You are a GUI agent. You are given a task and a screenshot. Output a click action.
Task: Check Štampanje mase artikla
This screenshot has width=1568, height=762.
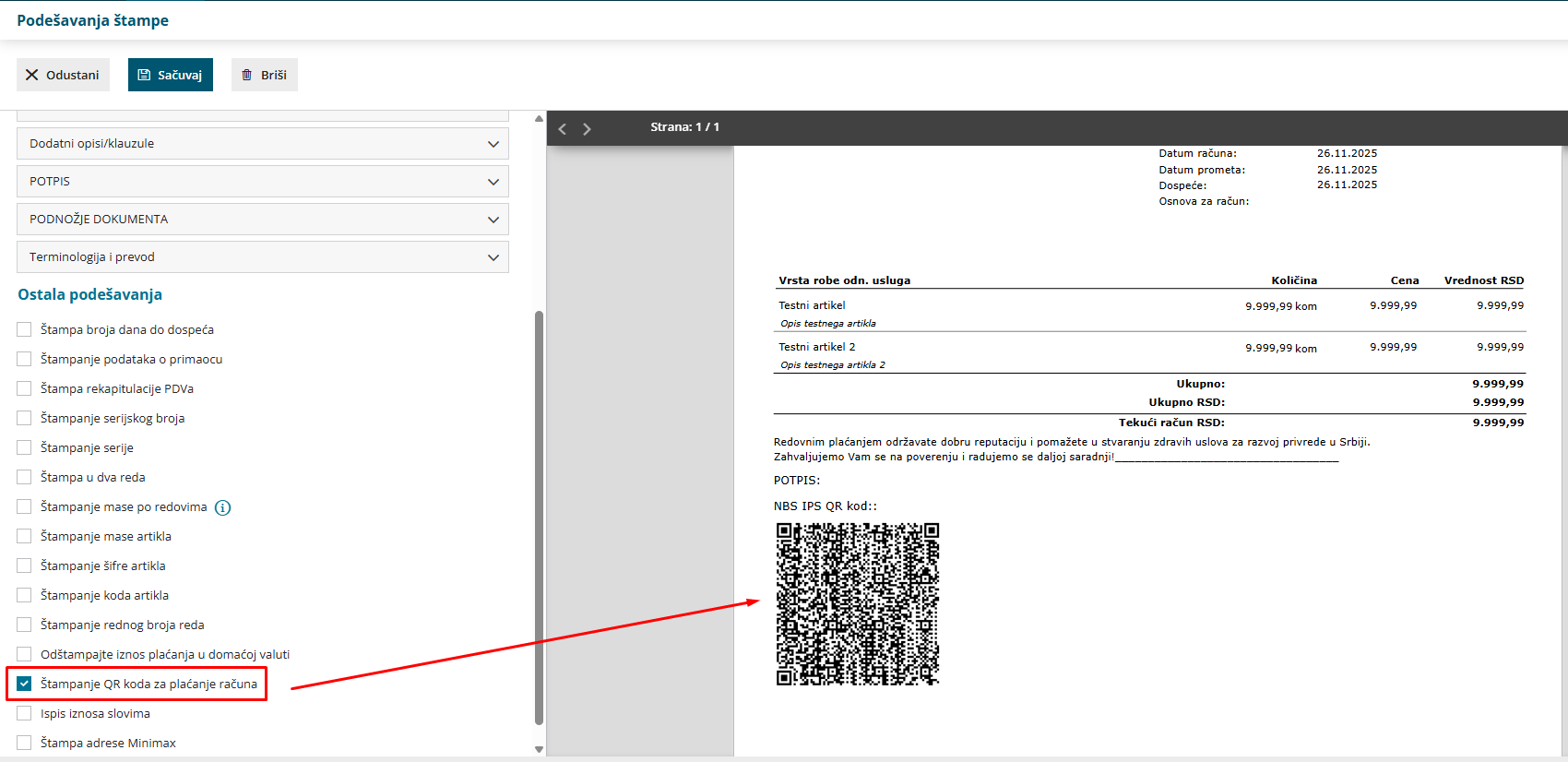(24, 536)
